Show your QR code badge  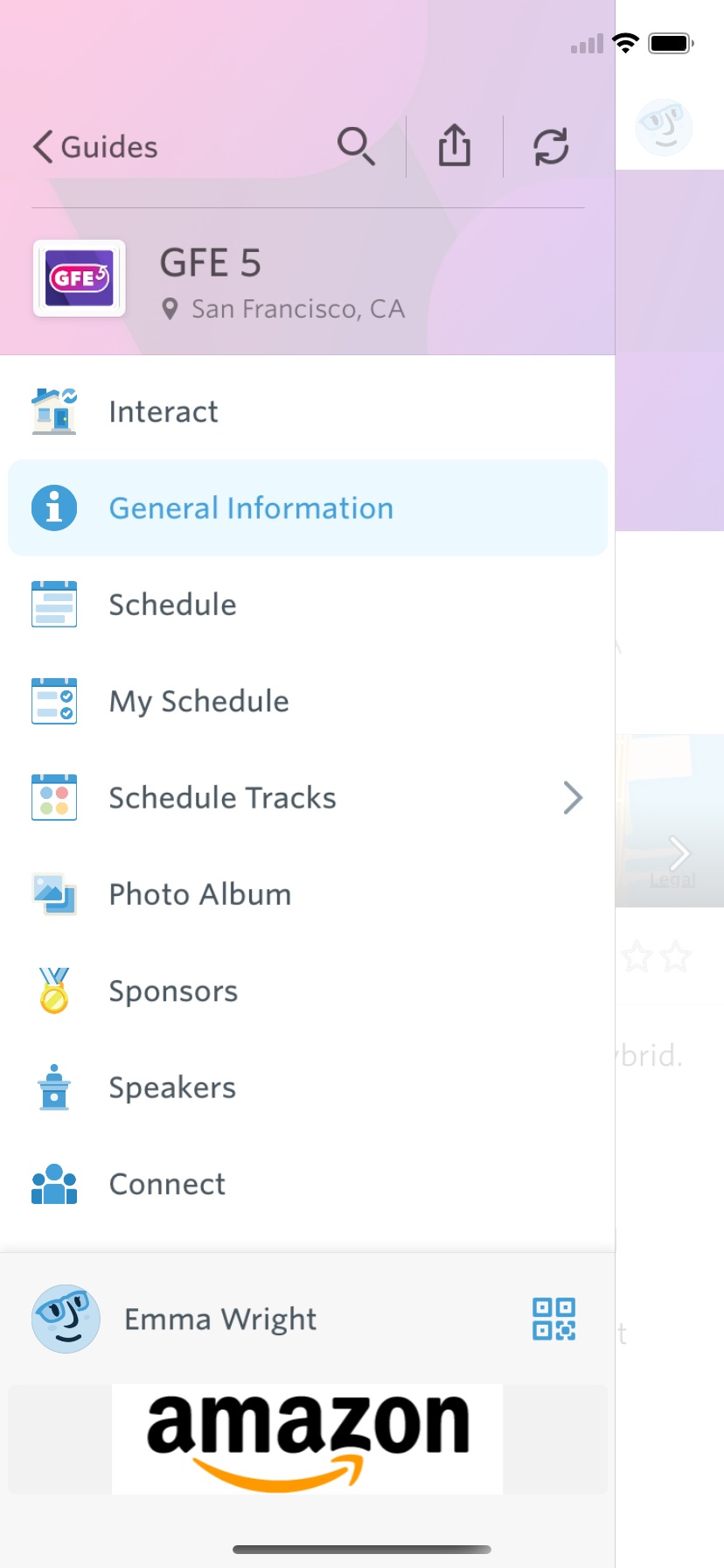(x=553, y=1319)
